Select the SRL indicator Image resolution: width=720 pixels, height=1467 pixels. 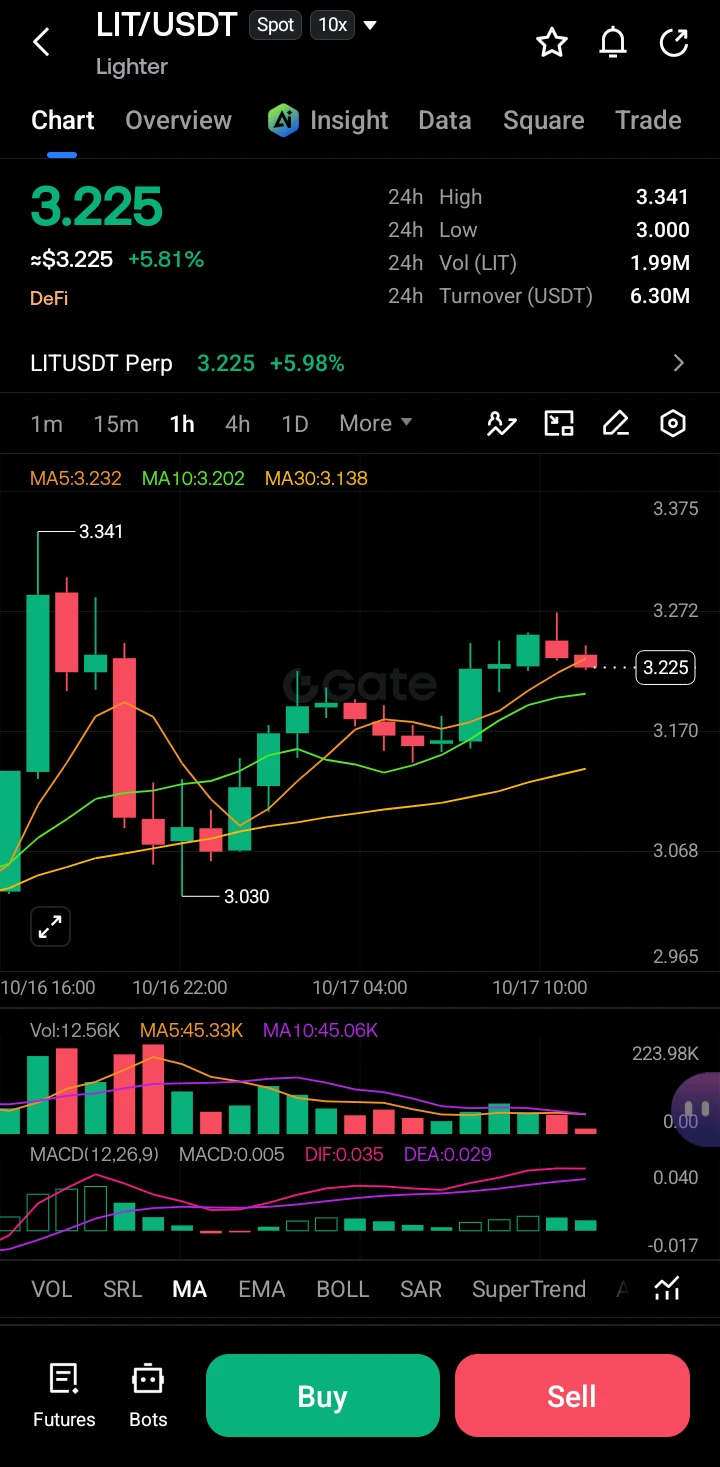click(123, 1289)
